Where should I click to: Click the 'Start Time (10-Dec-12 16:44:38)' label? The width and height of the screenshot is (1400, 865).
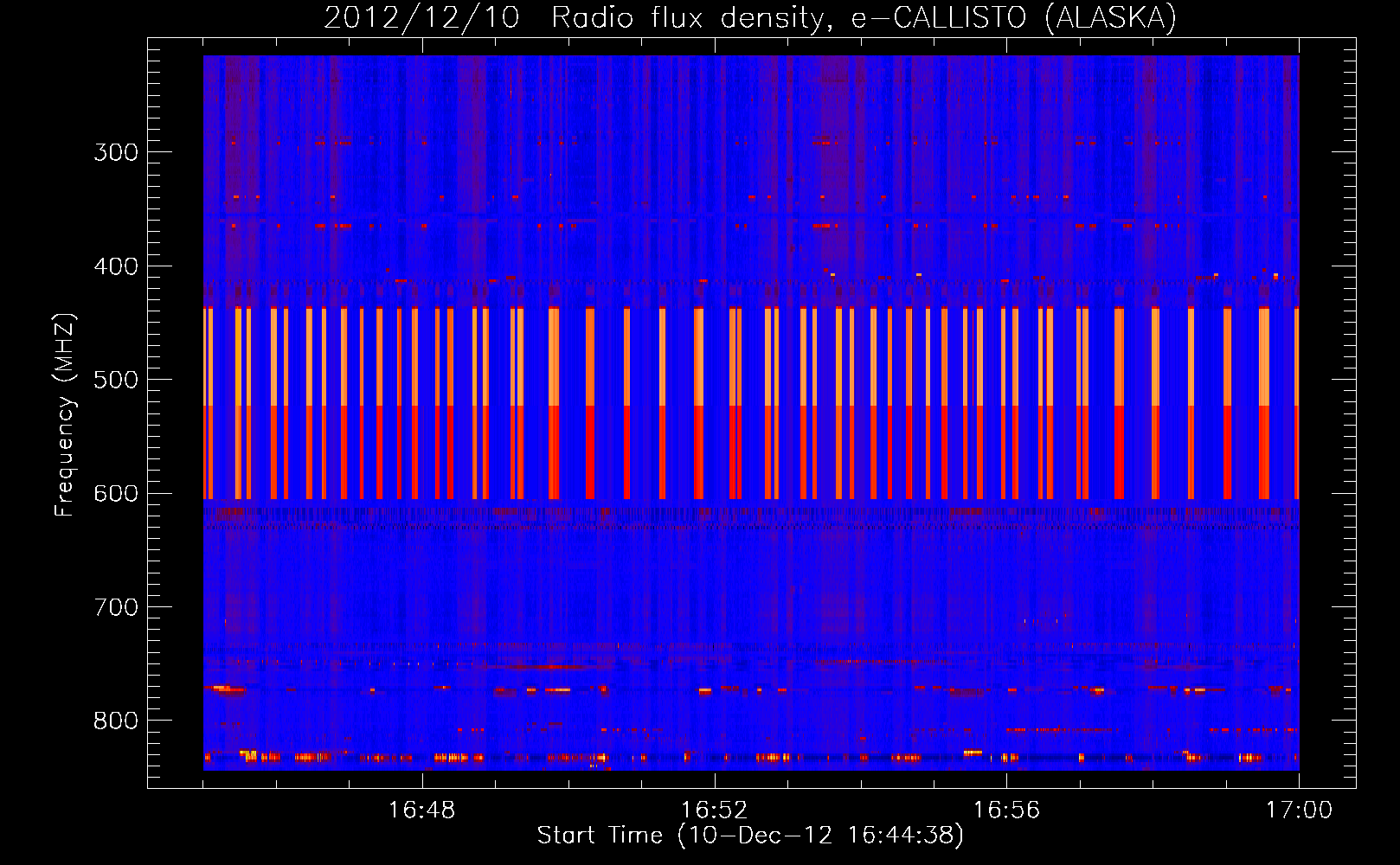(750, 836)
